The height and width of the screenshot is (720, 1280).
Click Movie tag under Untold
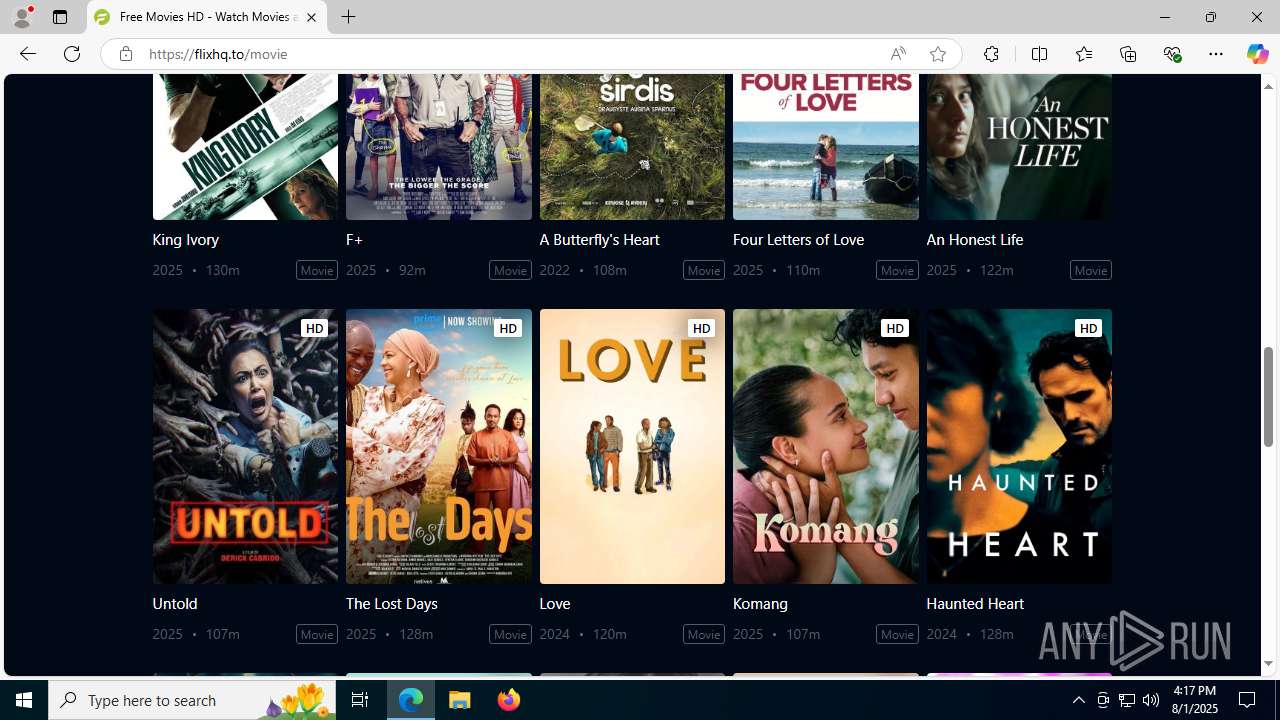point(317,634)
